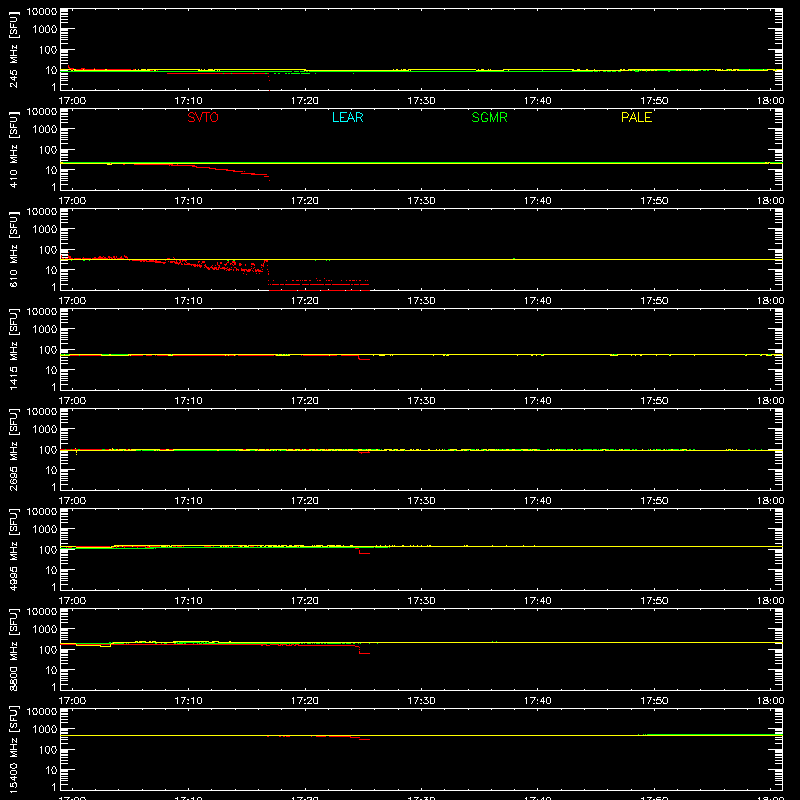The image size is (800, 800).
Task: Click the 18:00 time label under 245 MHz plot
Action: (x=770, y=101)
